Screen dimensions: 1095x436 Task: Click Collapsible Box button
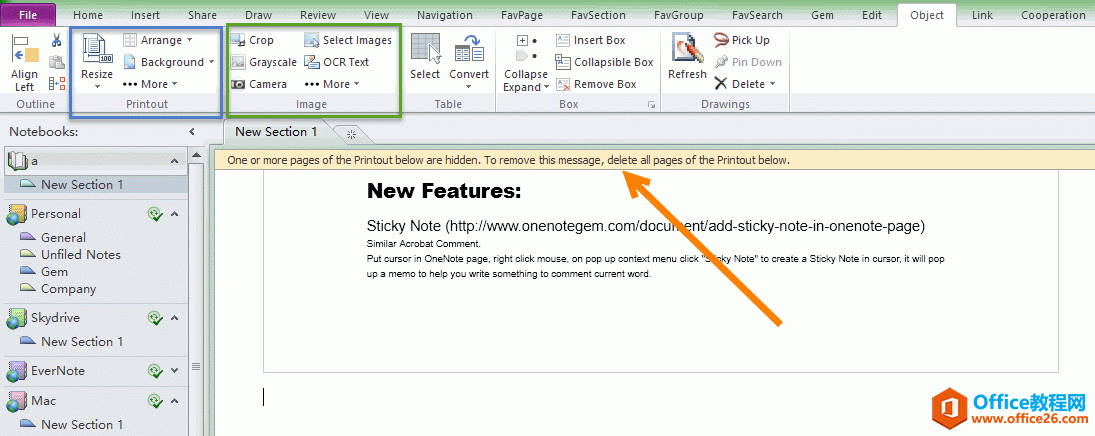point(605,62)
